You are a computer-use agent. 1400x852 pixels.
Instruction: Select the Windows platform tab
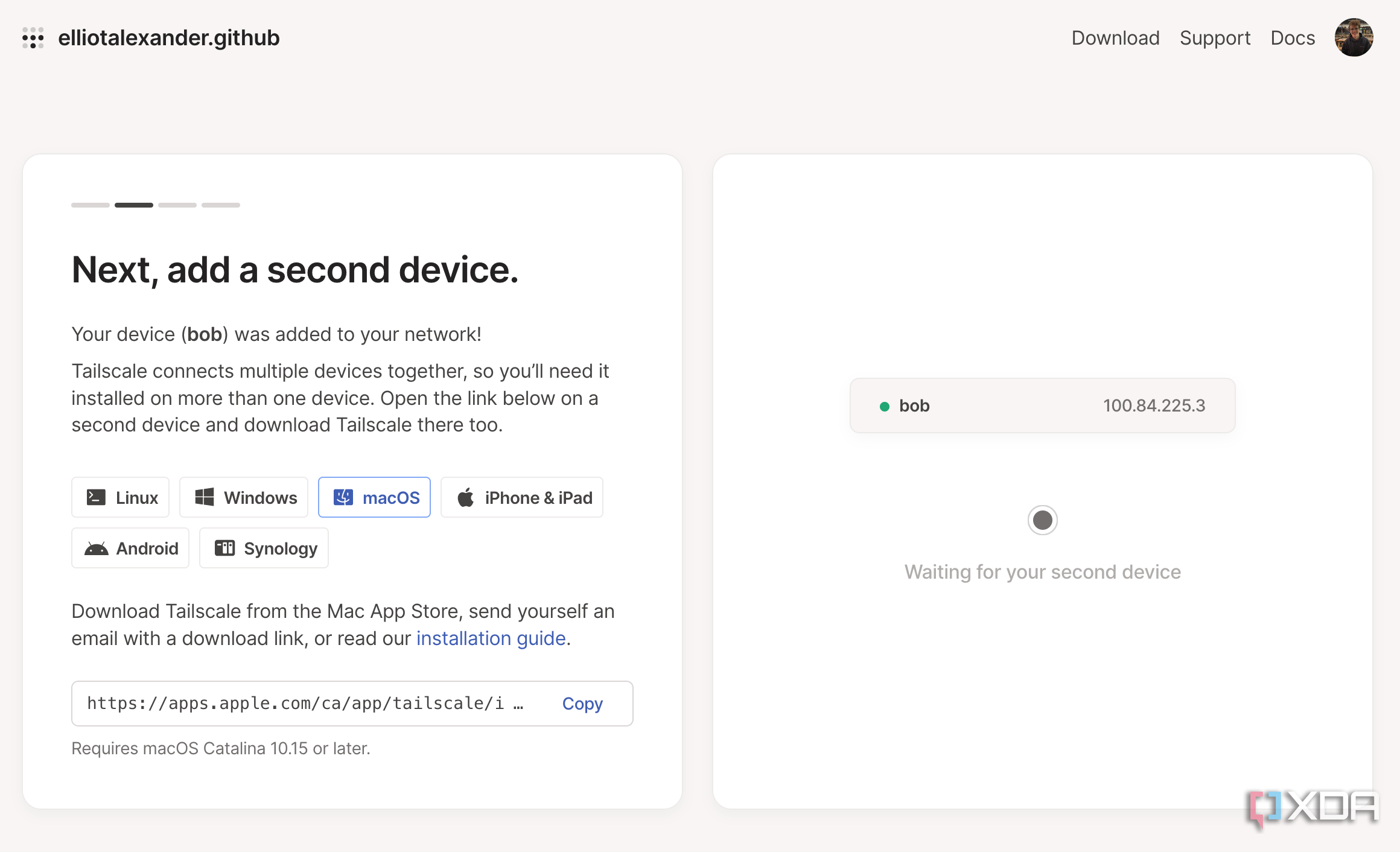click(x=244, y=497)
